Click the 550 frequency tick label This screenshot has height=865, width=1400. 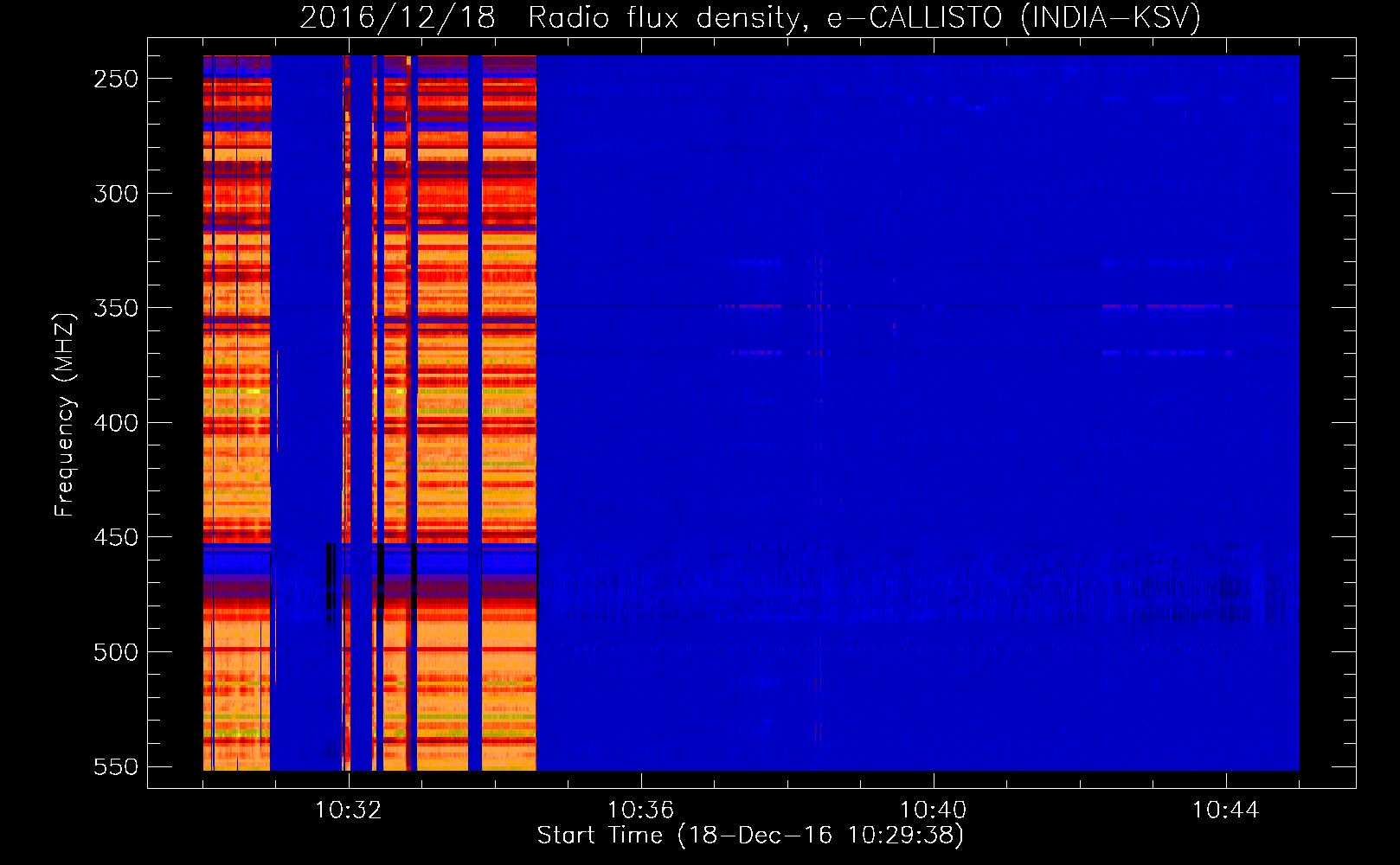pyautogui.click(x=116, y=766)
